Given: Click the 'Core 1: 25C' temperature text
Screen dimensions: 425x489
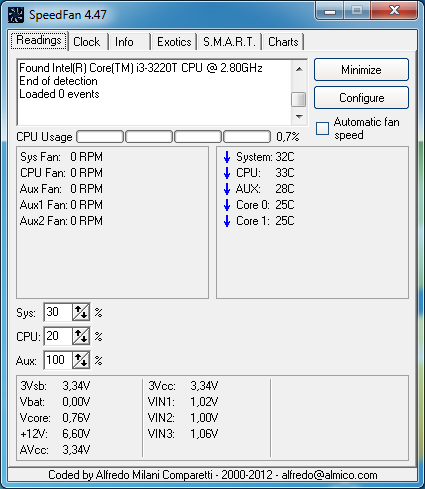Looking at the screenshot, I should (265, 221).
